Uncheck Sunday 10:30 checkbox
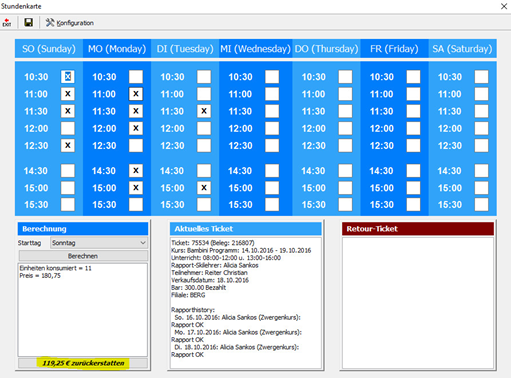511x378 pixels. 68,77
